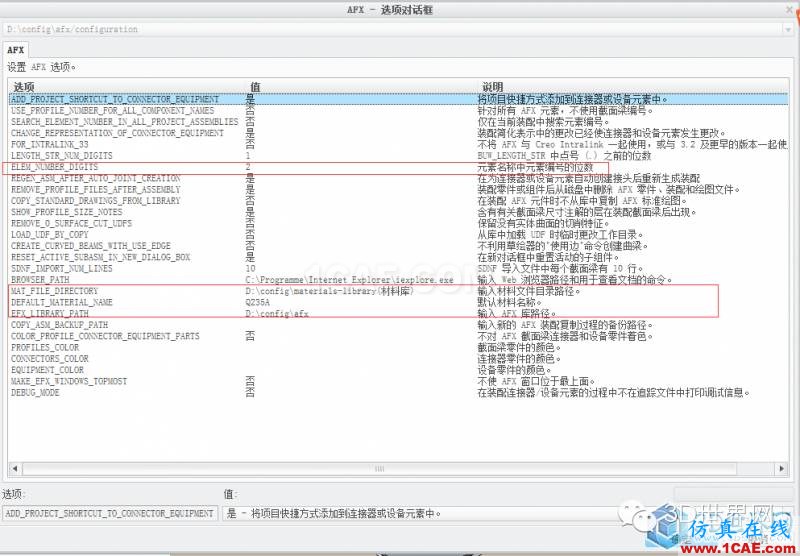This screenshot has height=556, width=800.
Task: Select SEARCH_ELEMENT_NUMBER_IN_ALL_PROJECT_ASSEMBLIES option
Action: point(124,122)
